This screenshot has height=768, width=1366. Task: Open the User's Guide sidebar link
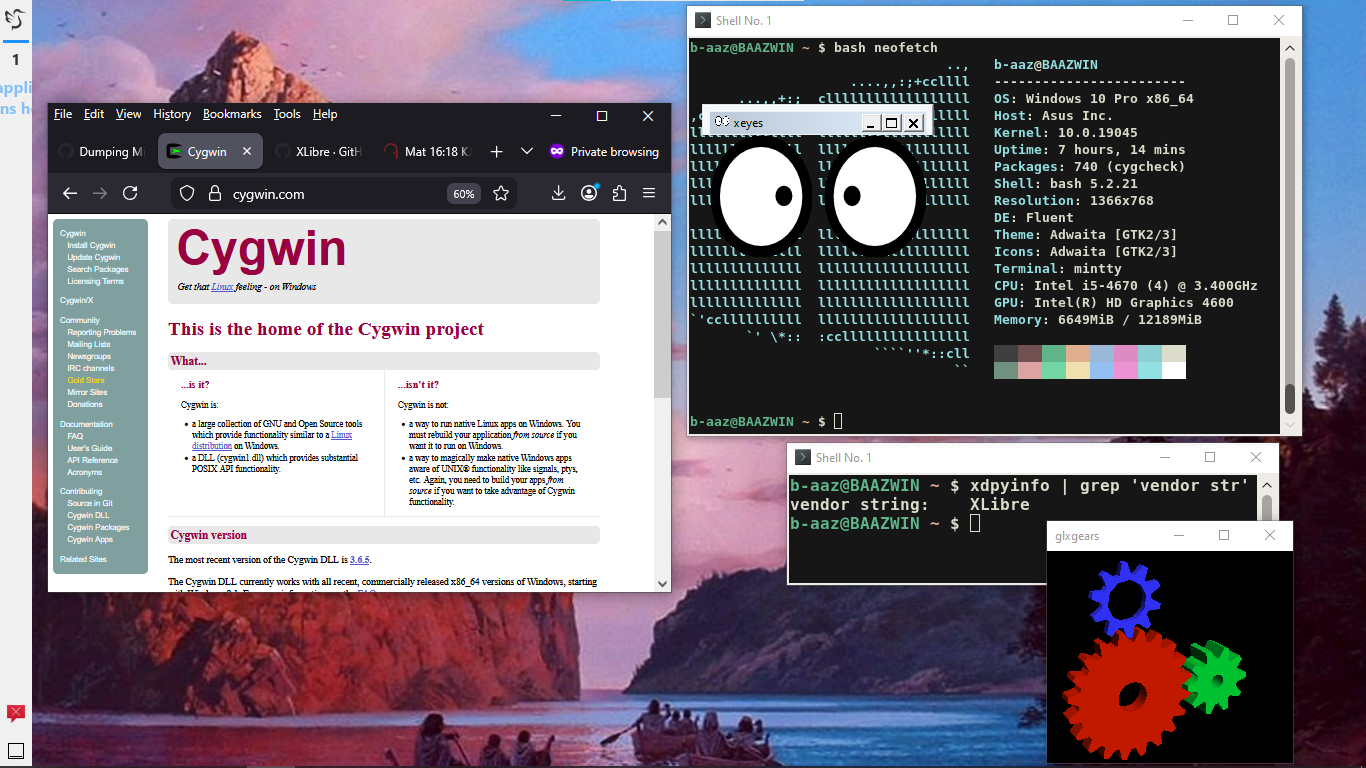[90, 448]
